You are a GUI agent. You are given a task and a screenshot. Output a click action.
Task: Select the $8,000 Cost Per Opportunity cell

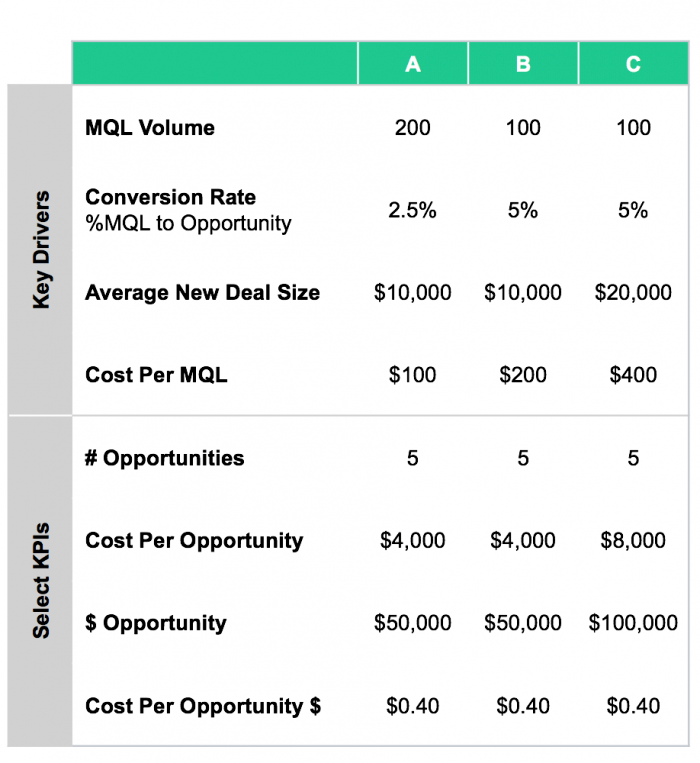point(633,541)
